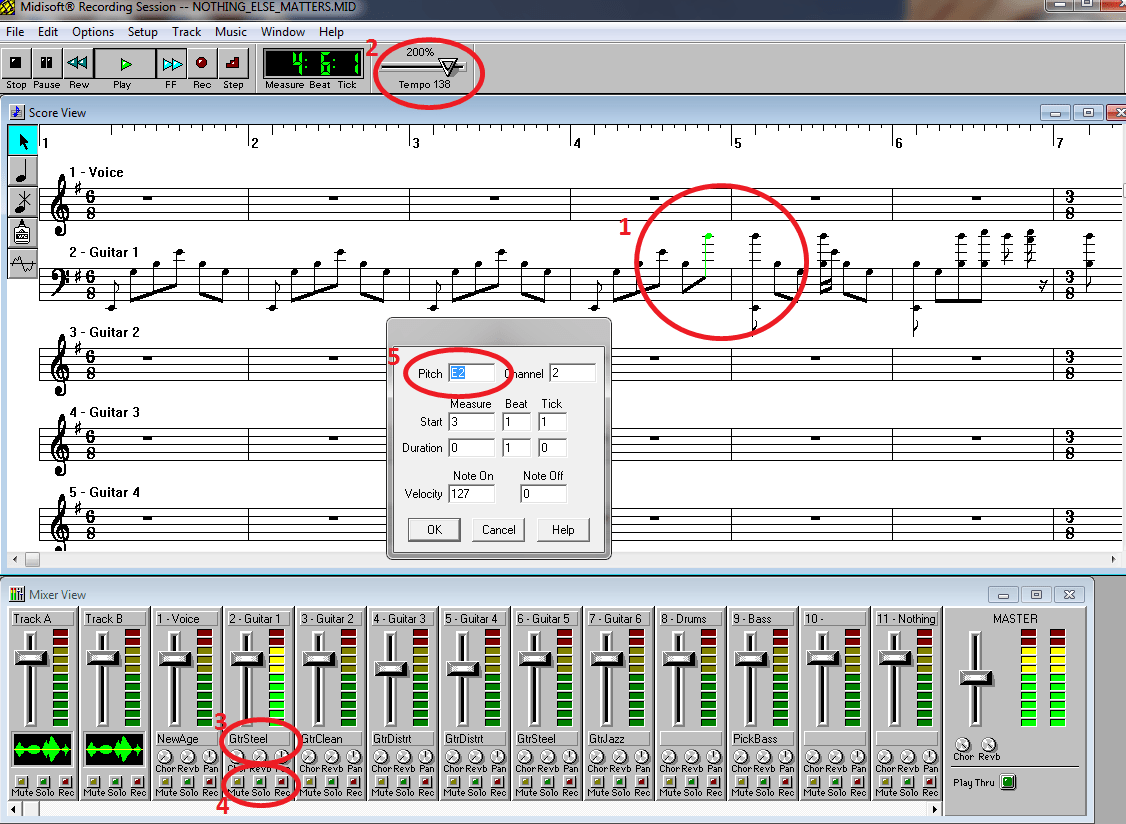Image resolution: width=1126 pixels, height=824 pixels.
Task: Open the empty patch selector on 11 - Nothing
Action: pos(907,739)
